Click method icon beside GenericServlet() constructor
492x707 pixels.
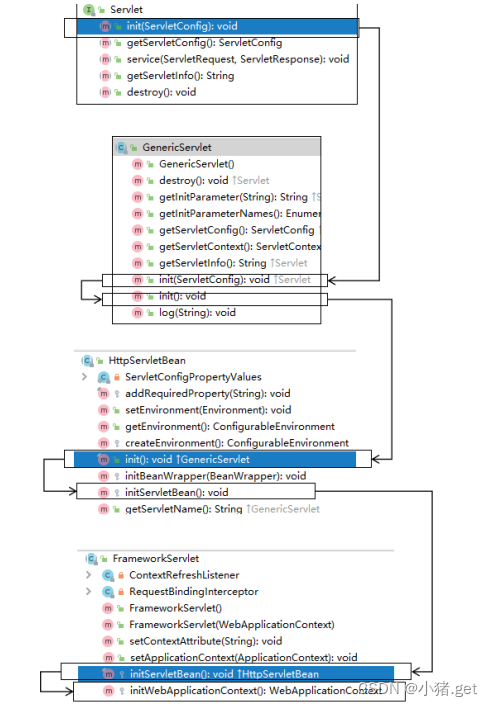[138, 164]
